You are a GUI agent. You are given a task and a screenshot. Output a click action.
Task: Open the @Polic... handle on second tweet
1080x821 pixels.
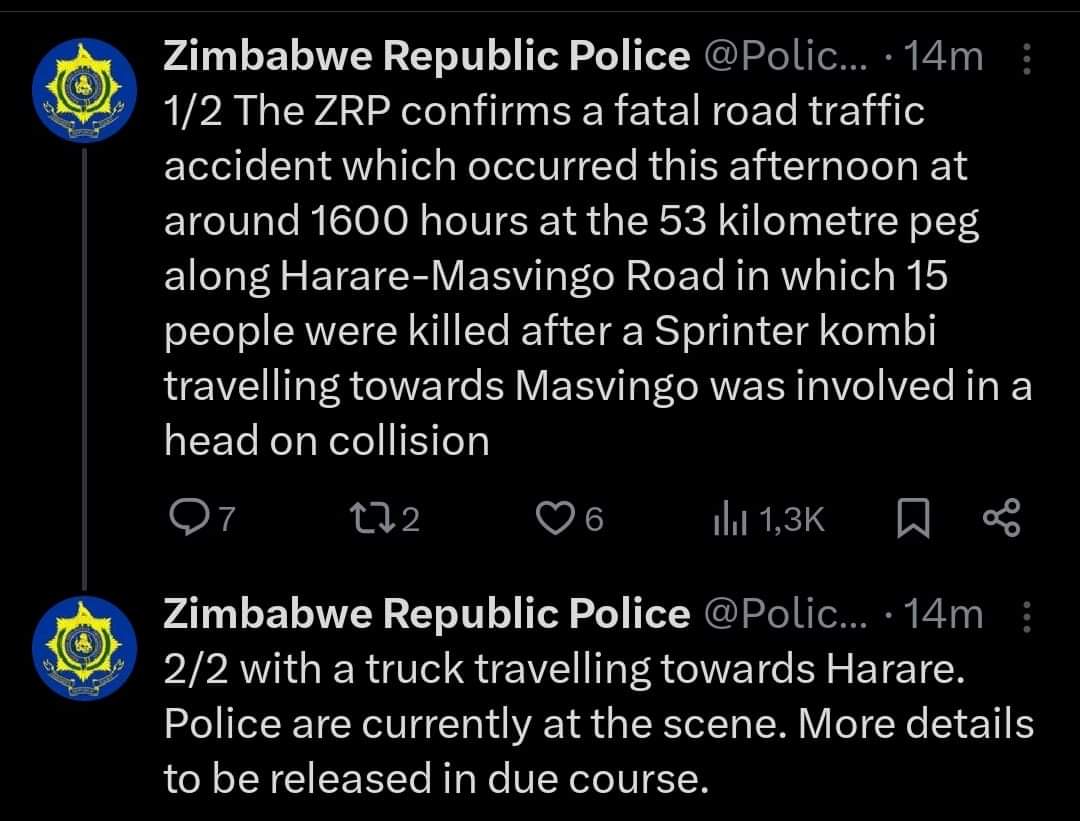[x=787, y=614]
